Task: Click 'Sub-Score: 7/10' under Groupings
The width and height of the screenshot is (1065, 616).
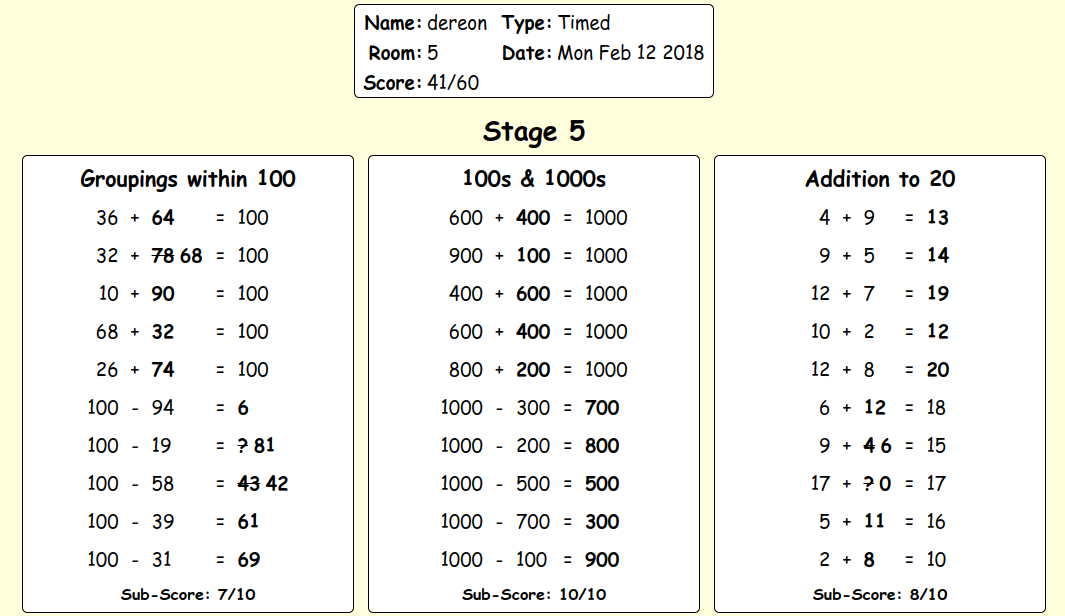Action: 188,595
